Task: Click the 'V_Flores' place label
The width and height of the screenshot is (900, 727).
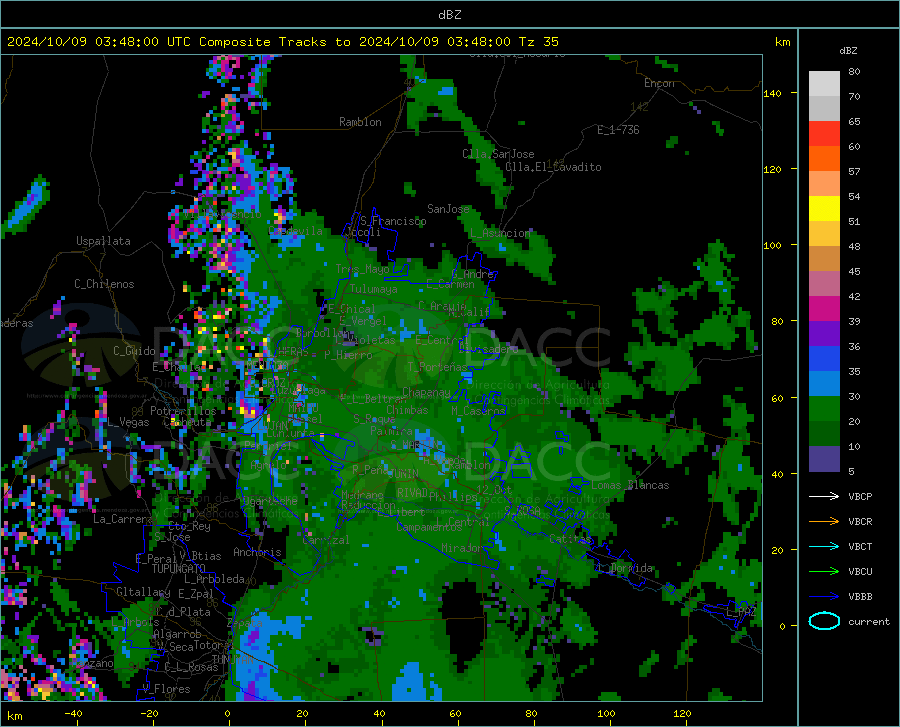Action: (166, 689)
